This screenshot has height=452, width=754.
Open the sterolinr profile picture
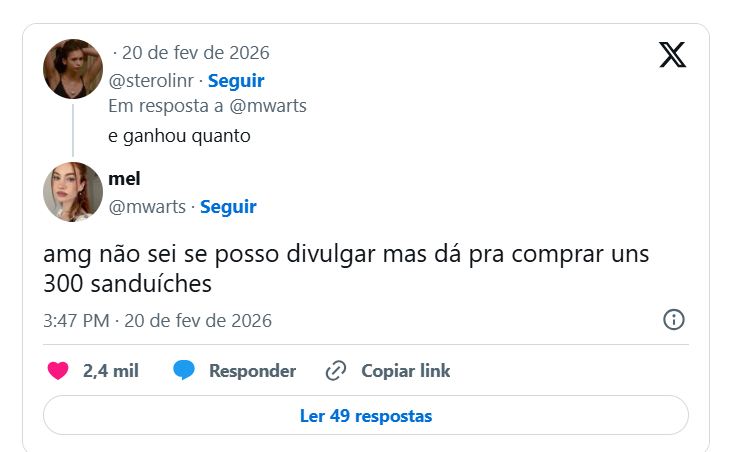[73, 69]
